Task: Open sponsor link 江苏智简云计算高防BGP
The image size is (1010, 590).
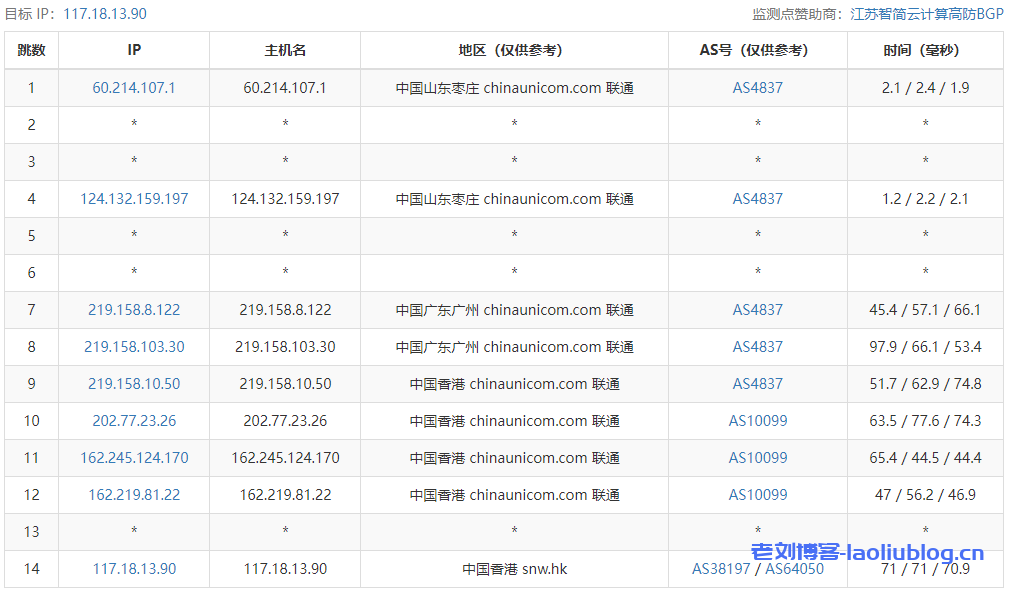Action: coord(926,14)
